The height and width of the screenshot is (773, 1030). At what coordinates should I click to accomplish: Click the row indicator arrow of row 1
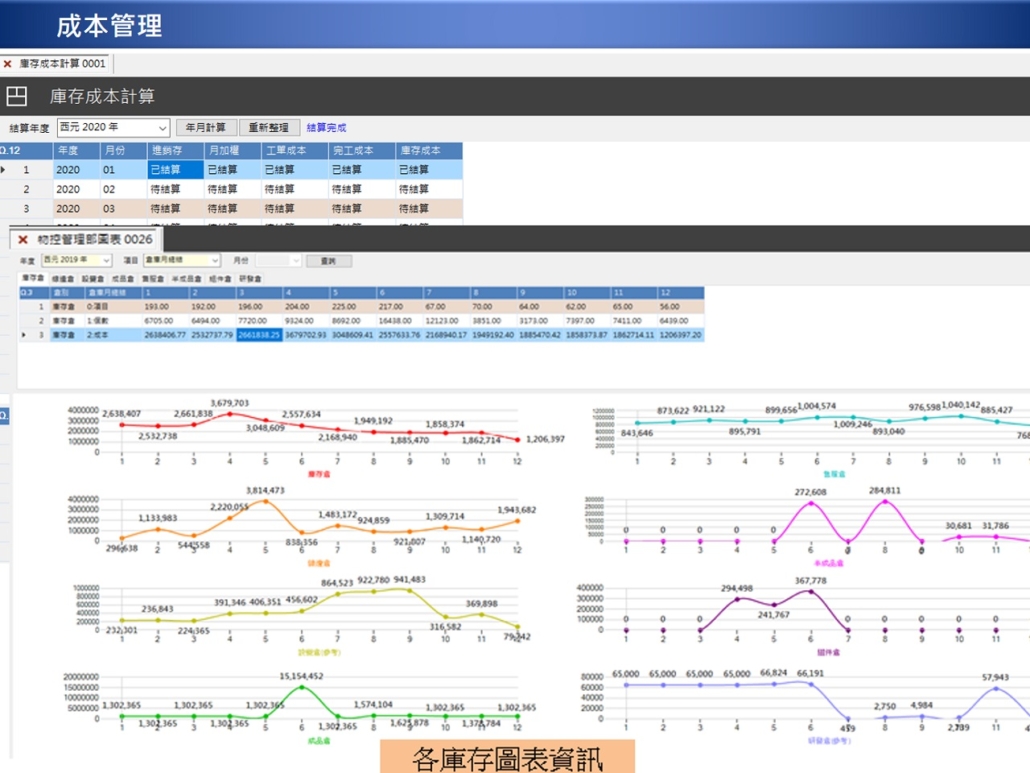[4, 169]
